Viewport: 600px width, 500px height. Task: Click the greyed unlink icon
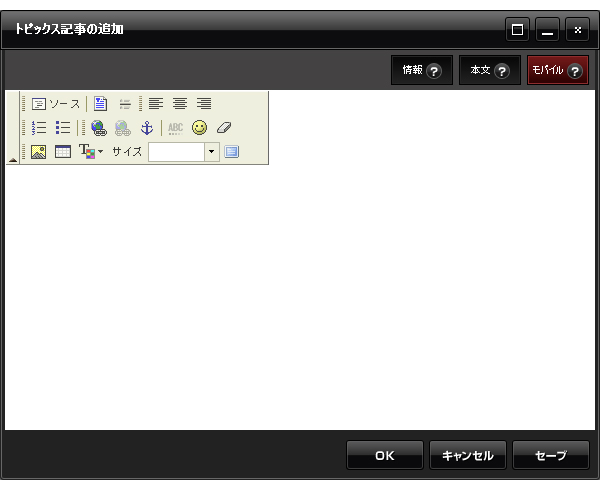(x=123, y=128)
